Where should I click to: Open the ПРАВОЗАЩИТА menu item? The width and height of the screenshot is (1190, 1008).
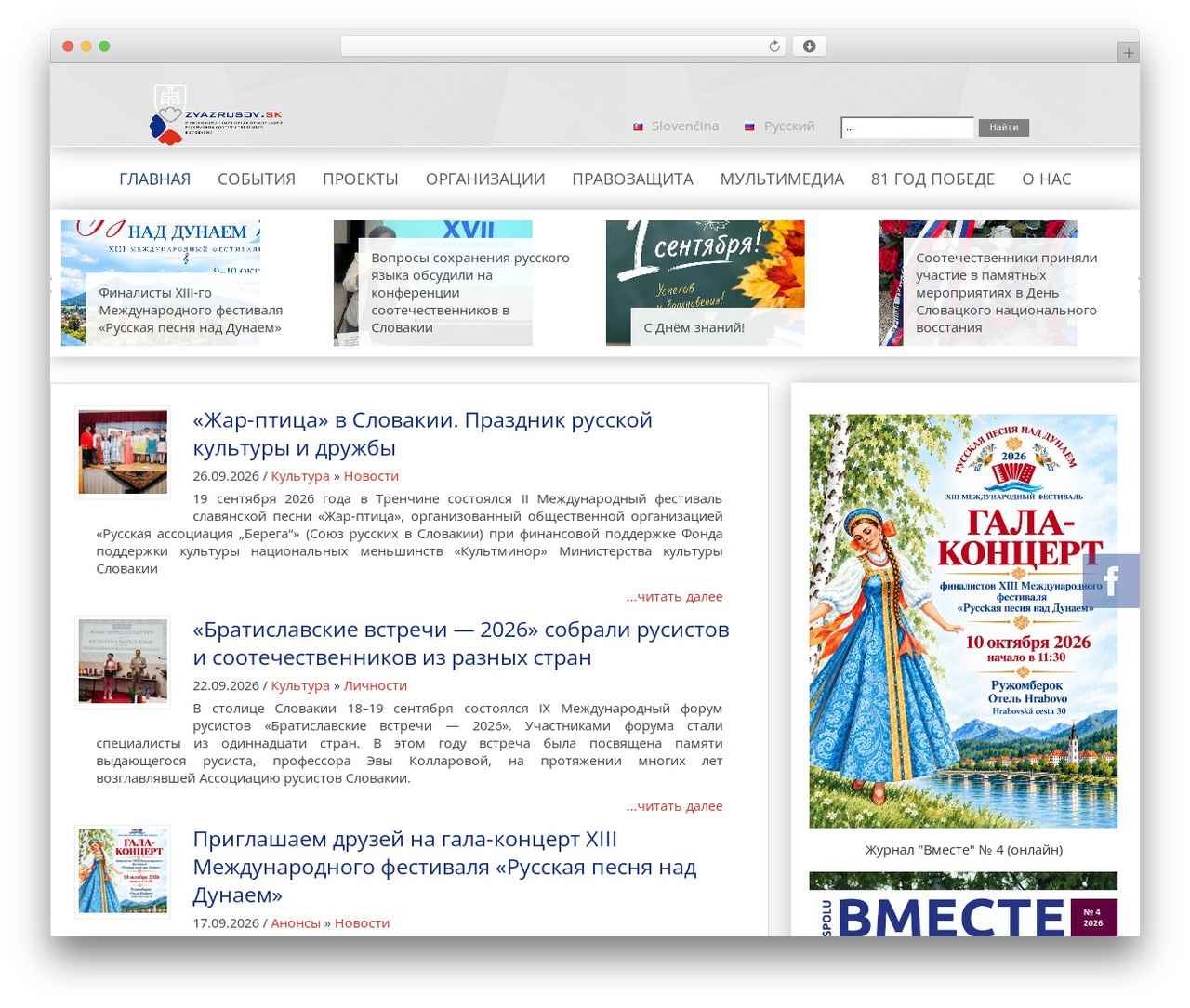tap(633, 179)
